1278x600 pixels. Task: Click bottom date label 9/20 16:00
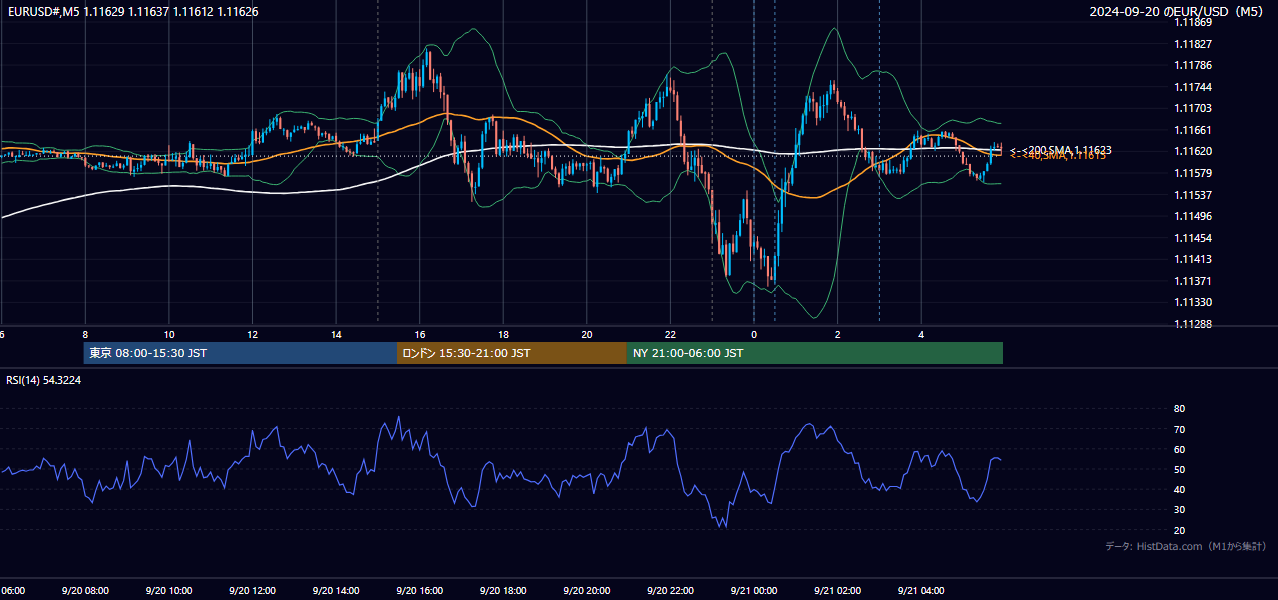420,591
